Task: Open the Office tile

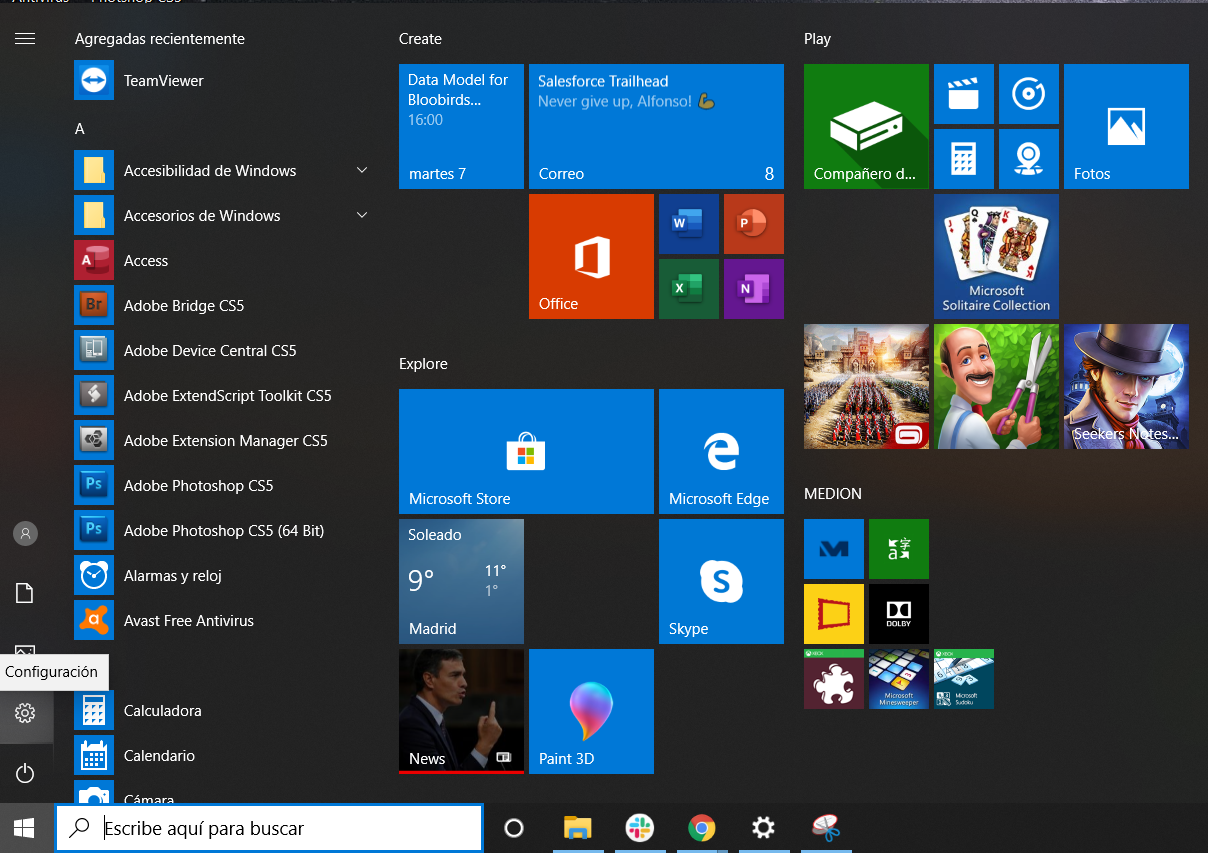Action: (591, 256)
